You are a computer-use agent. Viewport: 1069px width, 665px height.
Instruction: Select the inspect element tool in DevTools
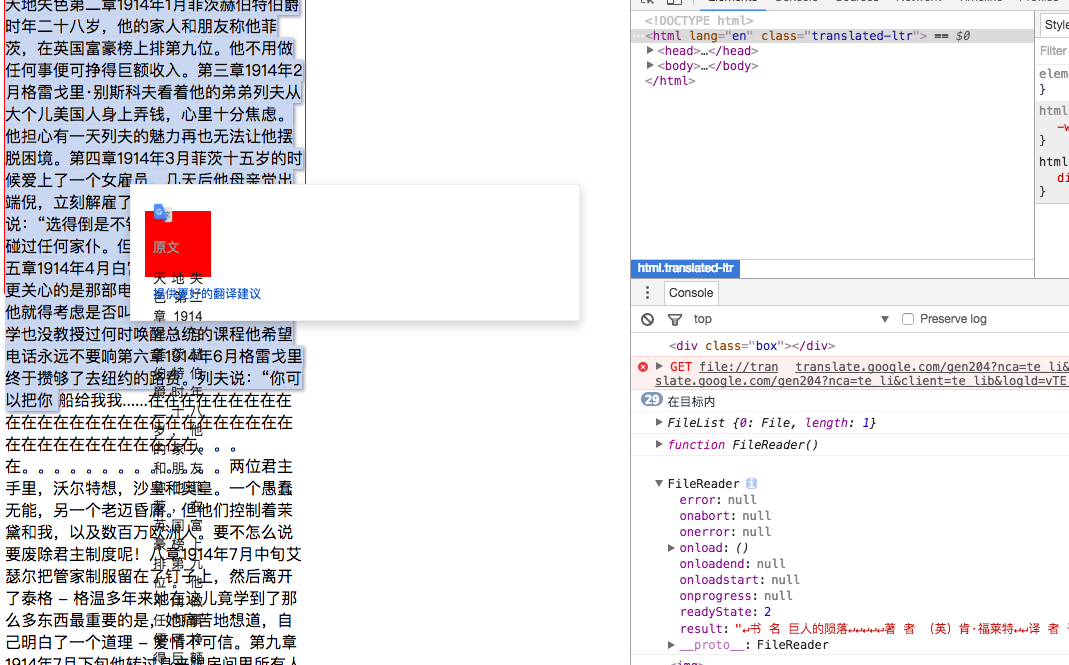coord(648,3)
